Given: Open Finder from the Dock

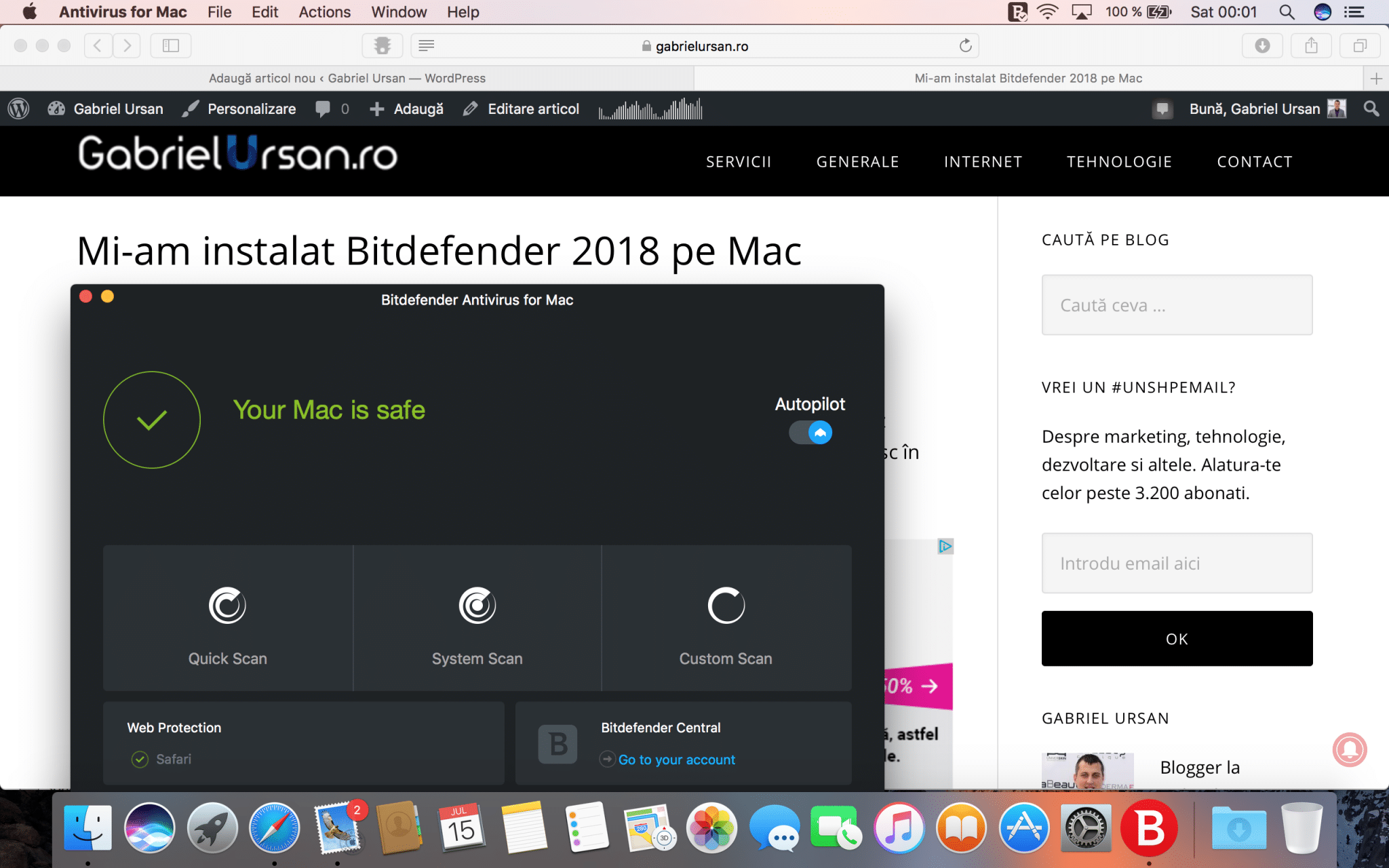Looking at the screenshot, I should pos(87,828).
